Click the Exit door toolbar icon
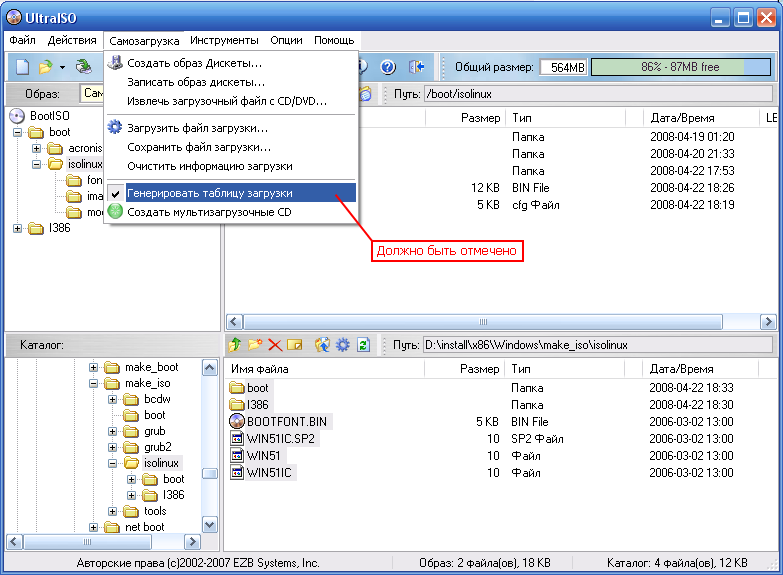 tap(416, 67)
